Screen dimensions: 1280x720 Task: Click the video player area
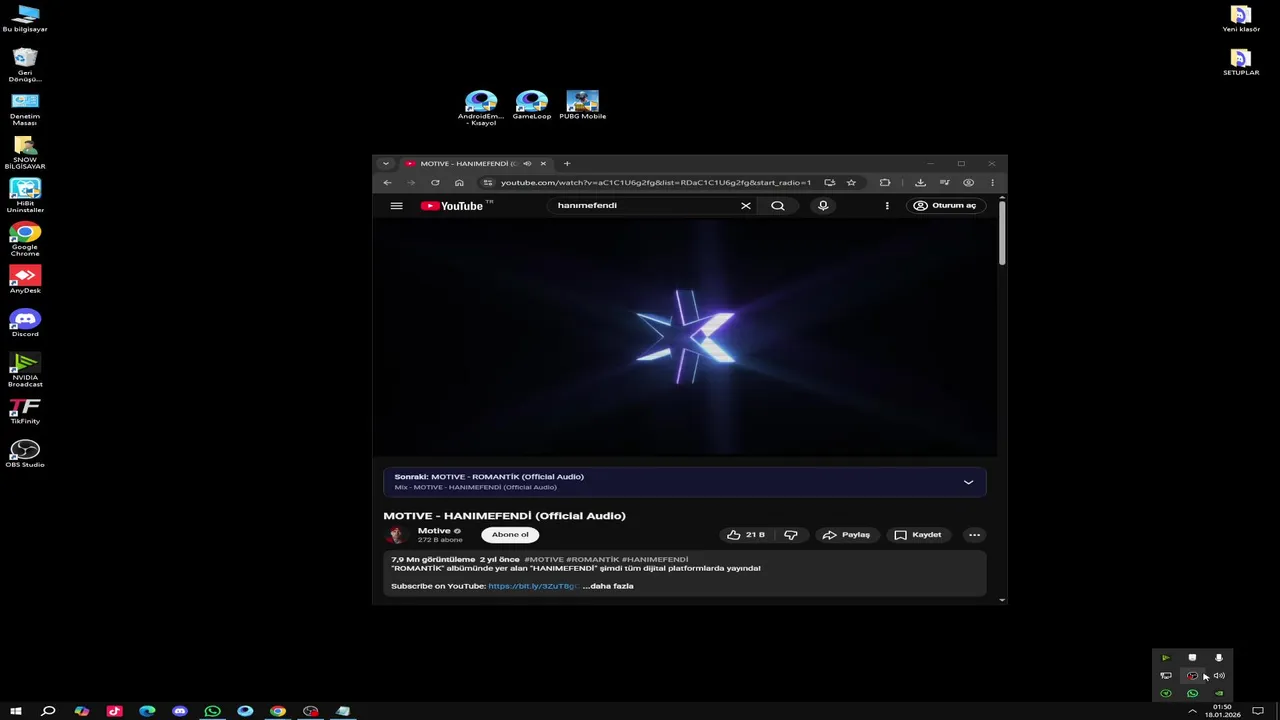click(685, 337)
